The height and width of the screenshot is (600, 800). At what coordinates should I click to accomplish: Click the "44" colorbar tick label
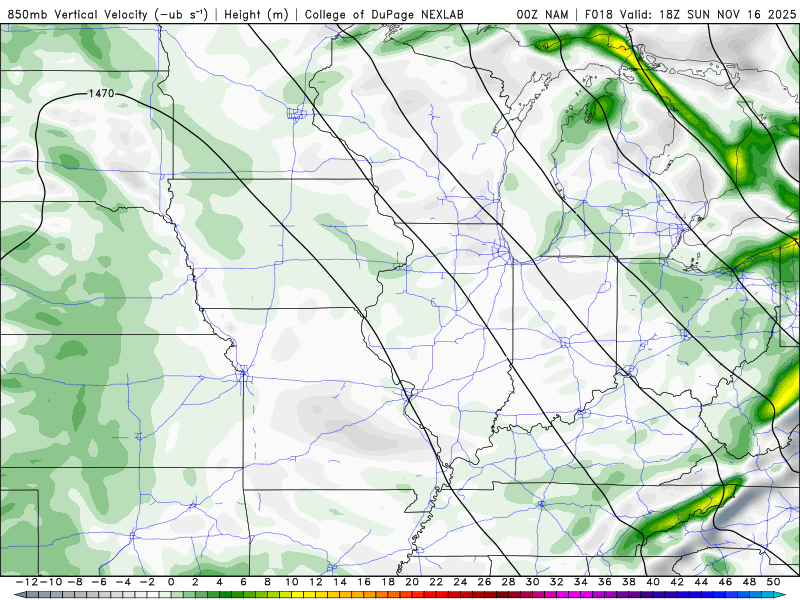tap(701, 582)
